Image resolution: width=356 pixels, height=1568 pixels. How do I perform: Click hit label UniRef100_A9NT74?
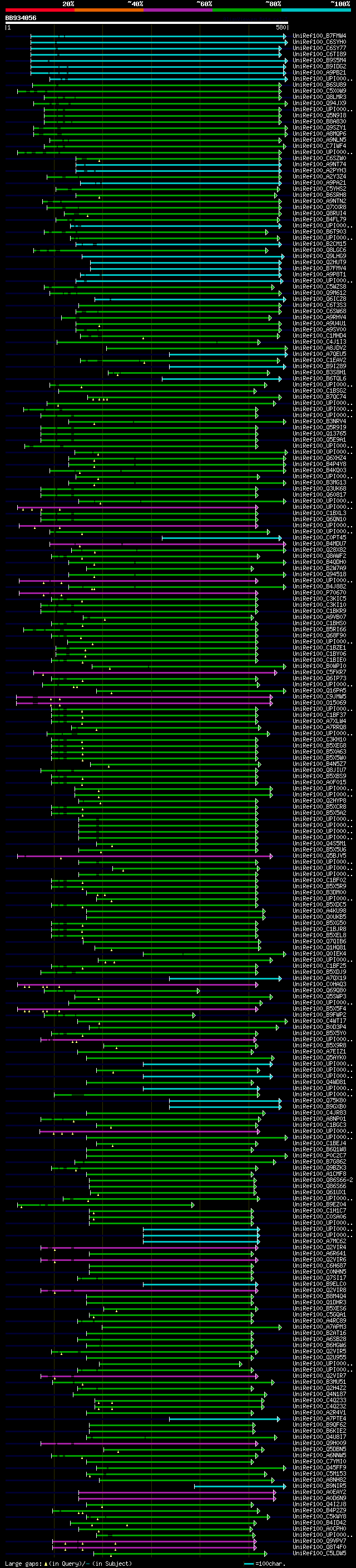pos(319,164)
